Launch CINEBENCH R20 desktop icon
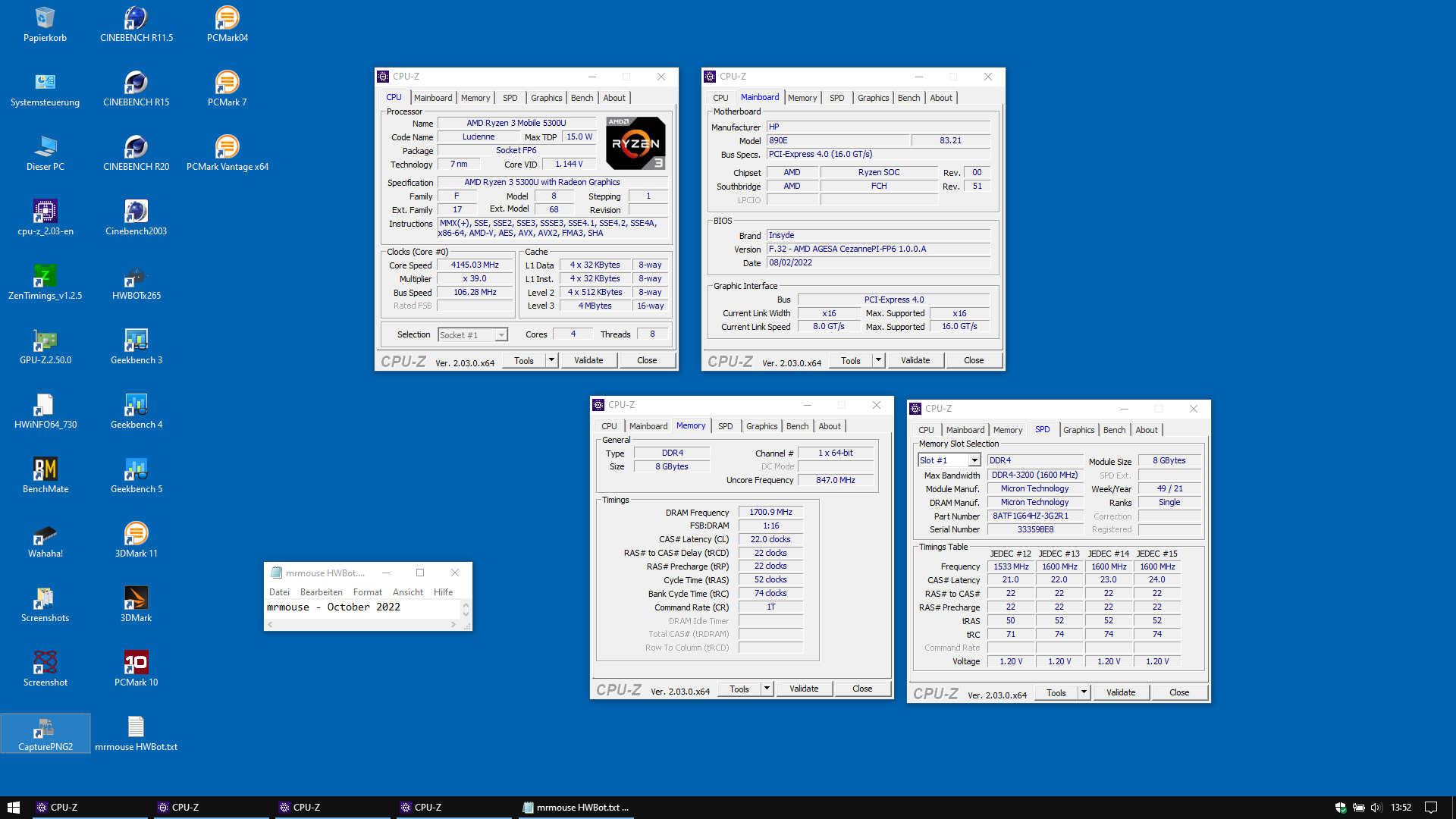 (136, 153)
